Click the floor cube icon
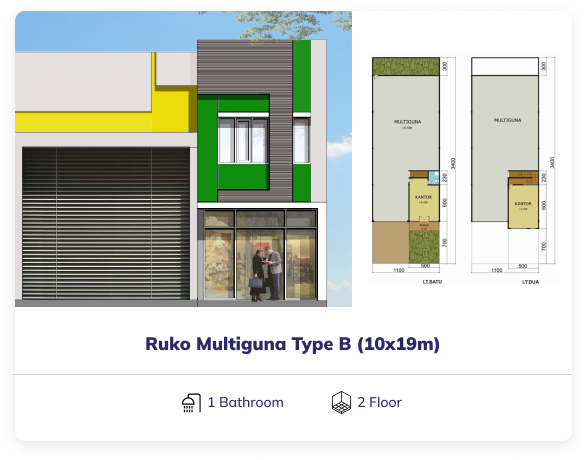 (x=341, y=403)
